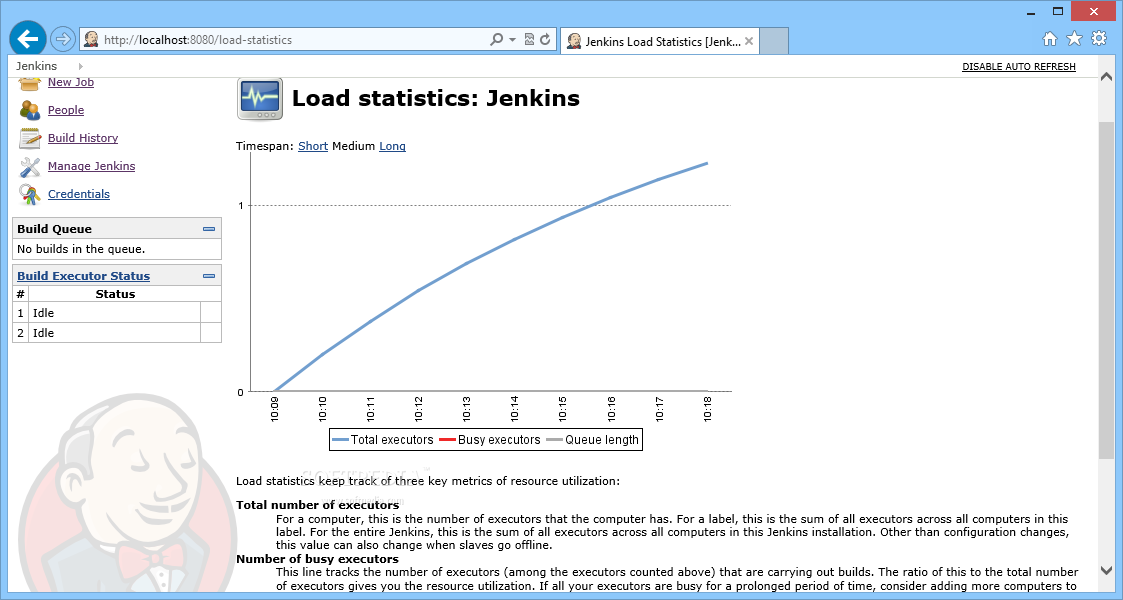
Task: Click executor 1 Idle status row
Action: pyautogui.click(x=117, y=313)
